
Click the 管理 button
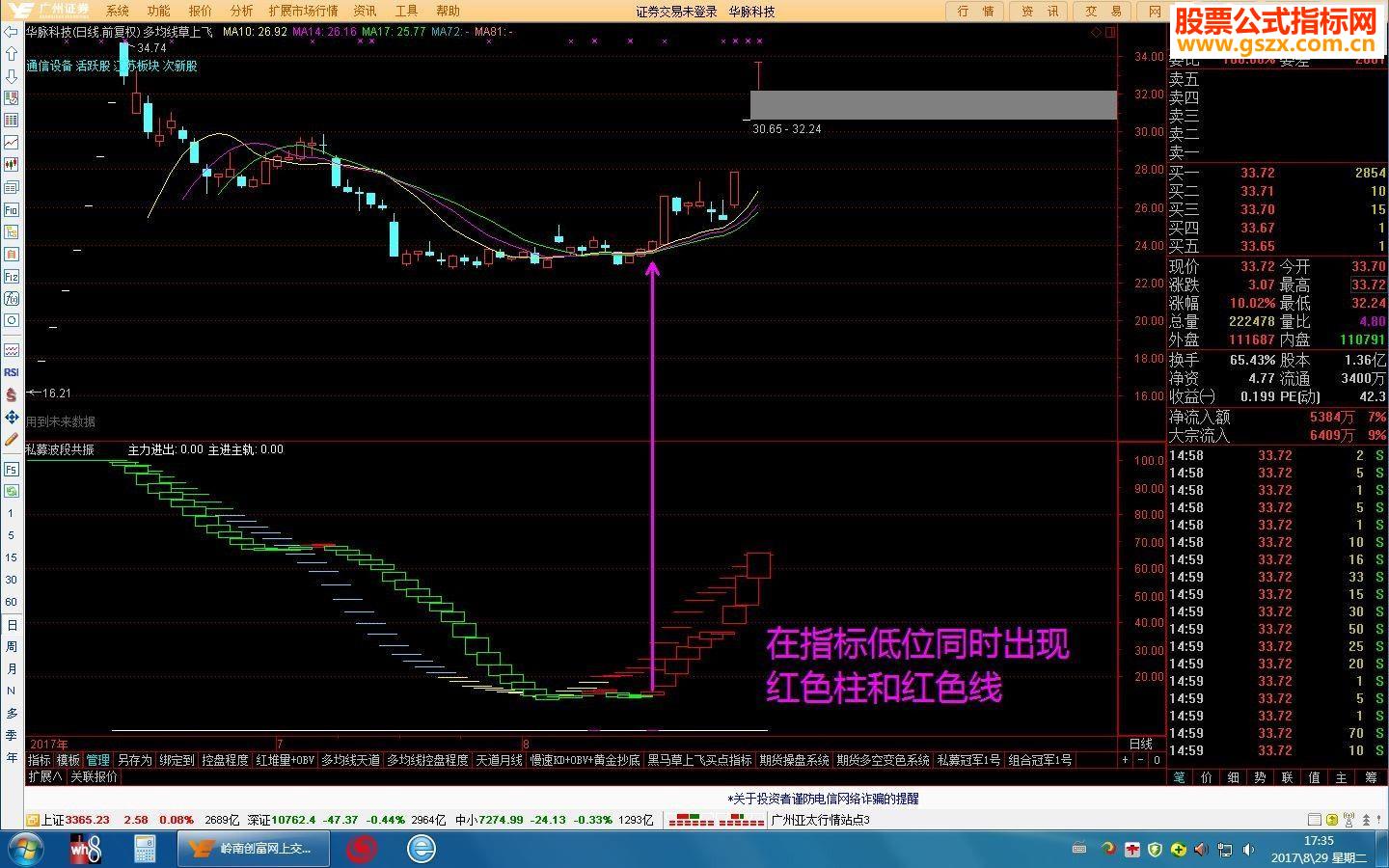[x=98, y=760]
